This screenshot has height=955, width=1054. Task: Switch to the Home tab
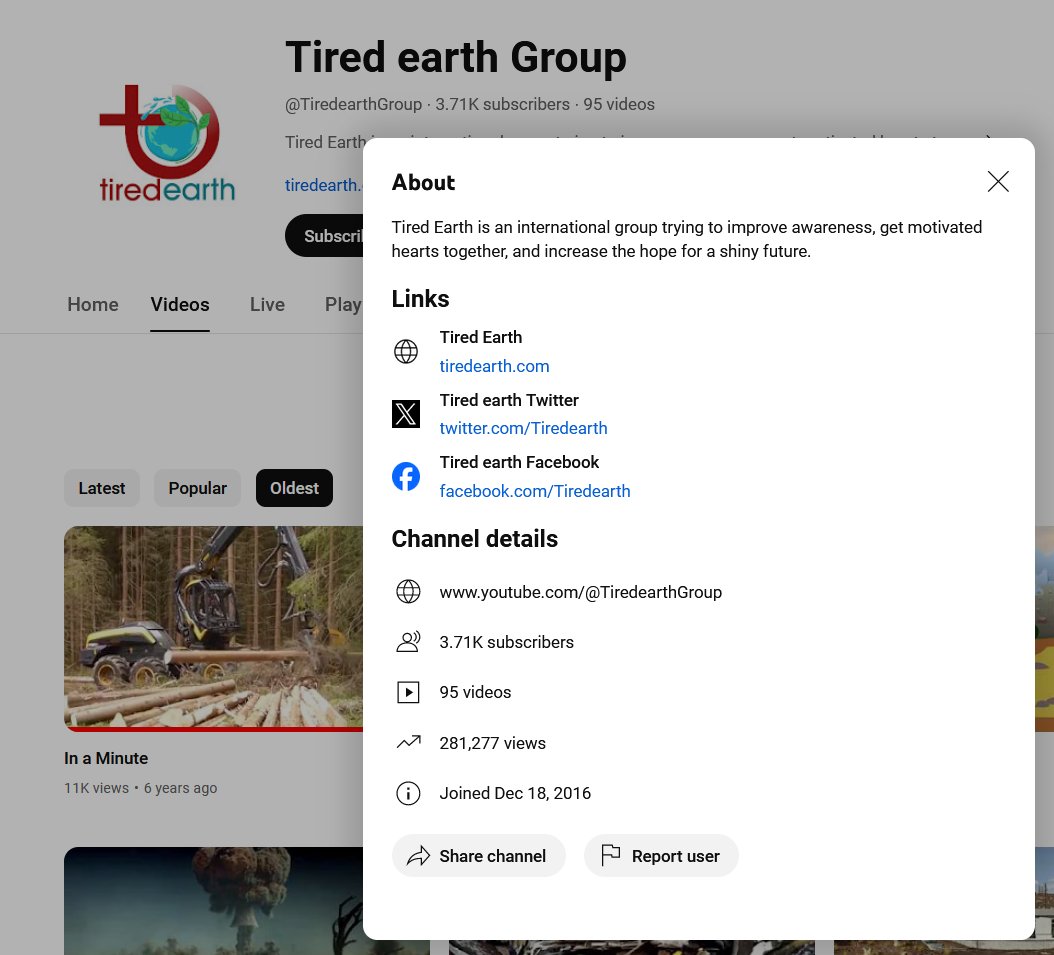pyautogui.click(x=93, y=304)
